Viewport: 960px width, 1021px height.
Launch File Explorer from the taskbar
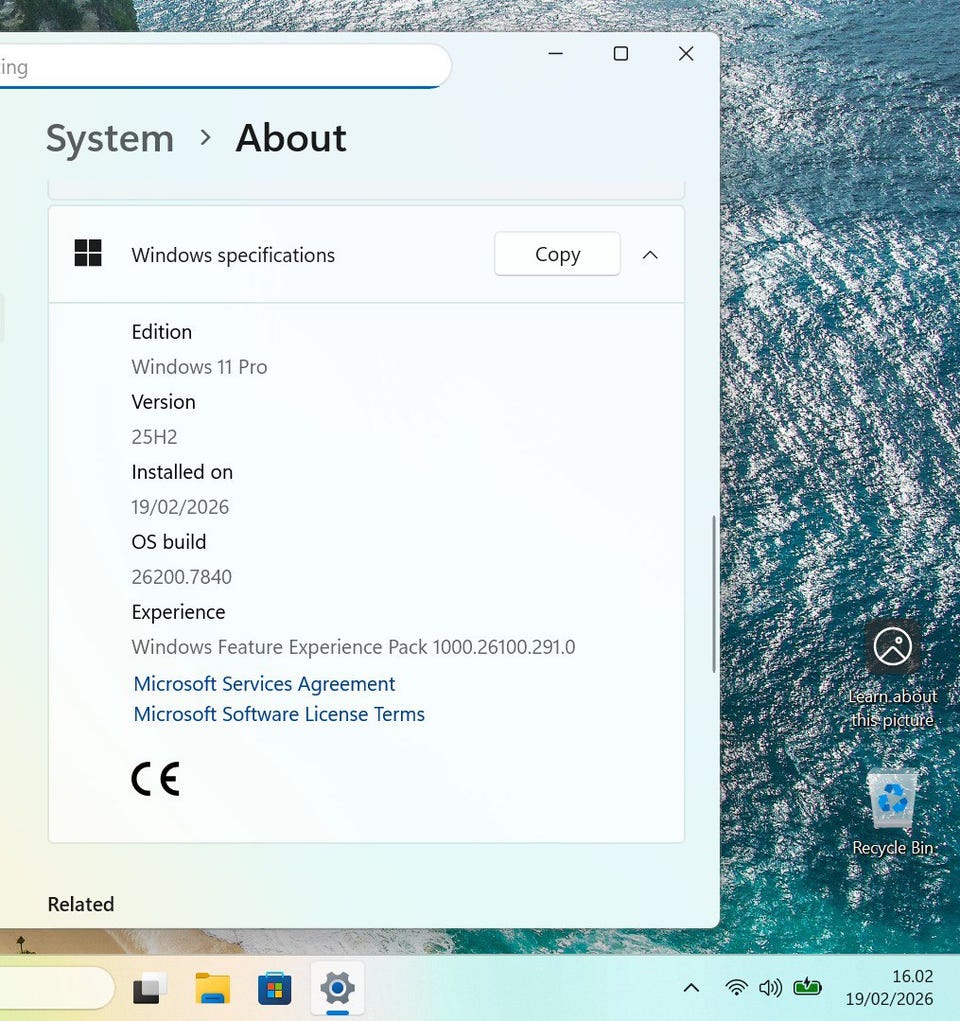coord(212,988)
